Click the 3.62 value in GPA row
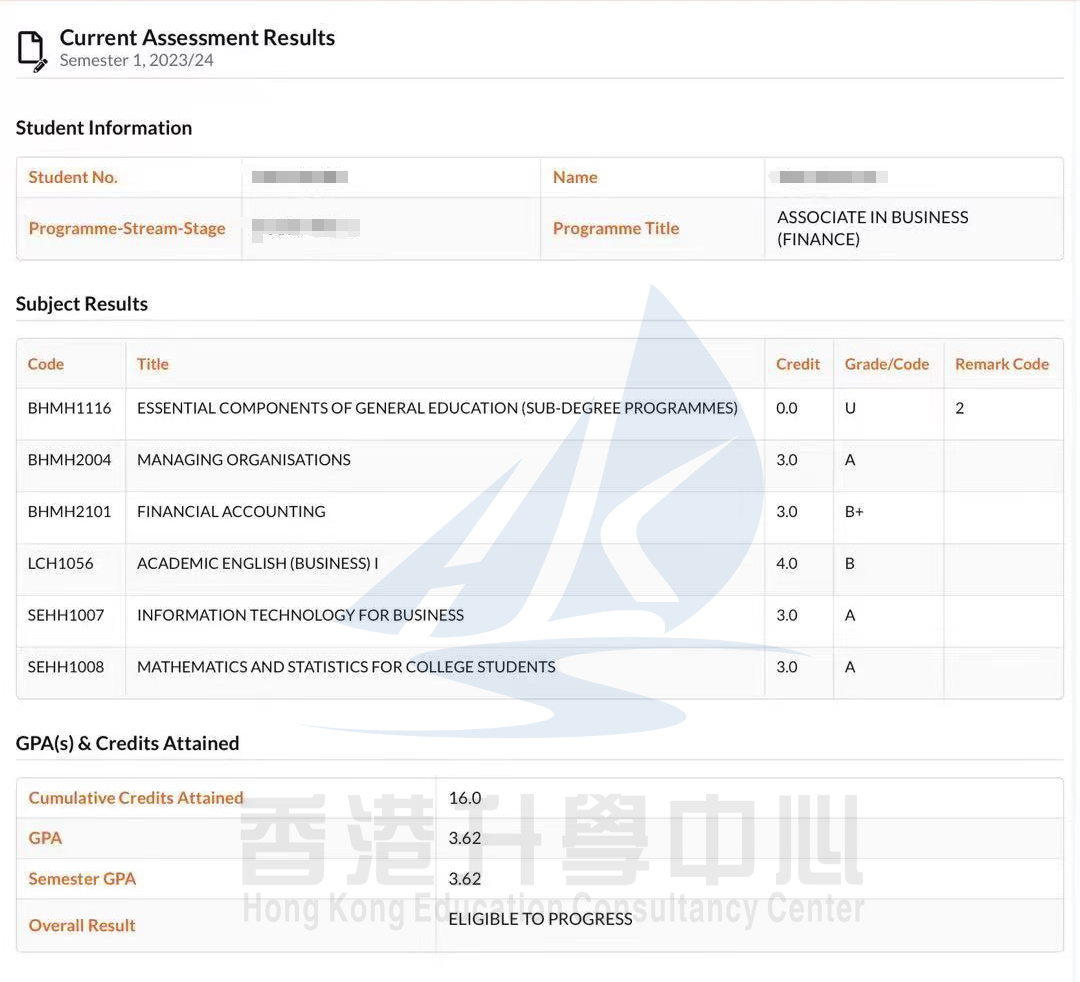Image resolution: width=1080 pixels, height=982 pixels. (x=465, y=838)
